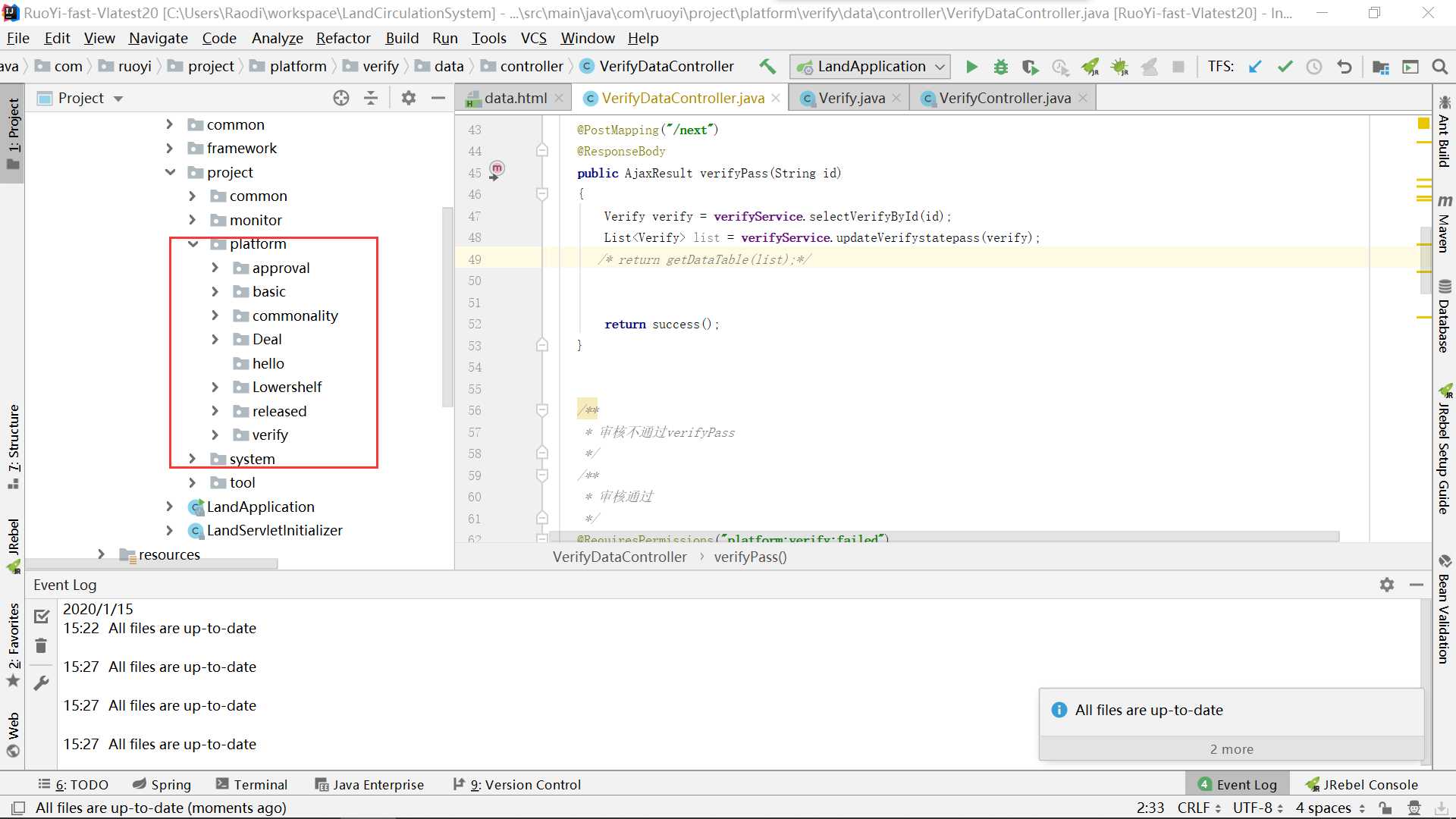Select the LandServletInitializer class
This screenshot has height=819, width=1456.
click(x=274, y=530)
